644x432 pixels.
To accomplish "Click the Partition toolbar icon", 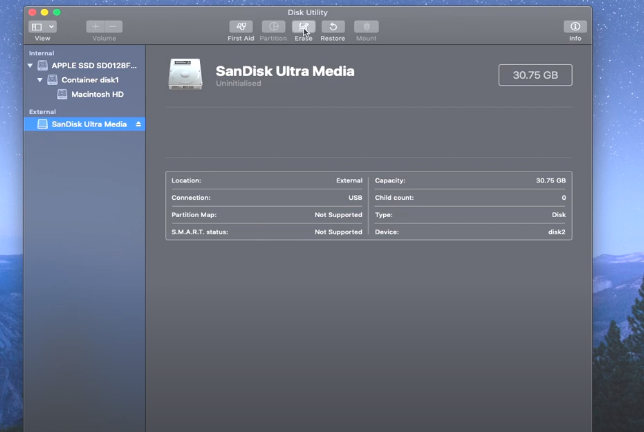I will coord(273,27).
